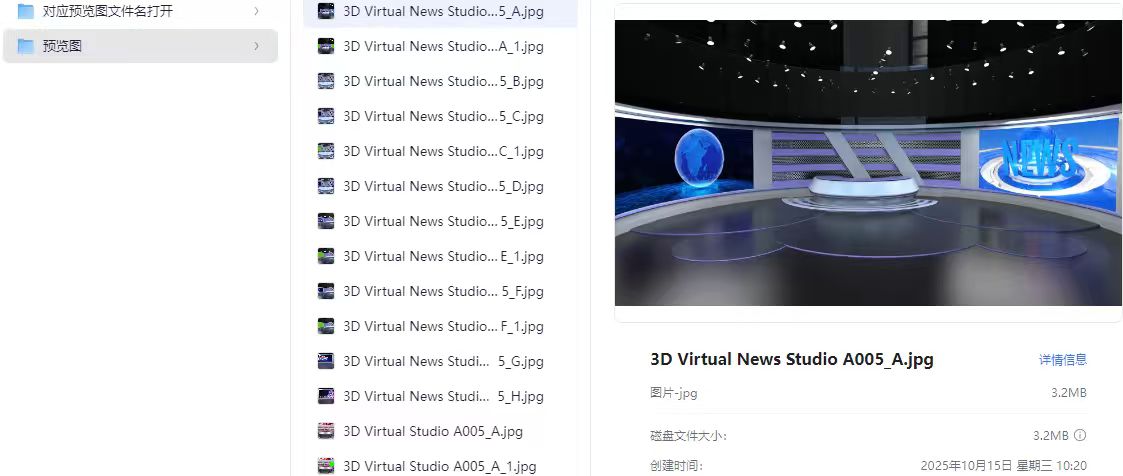Select file 3D Virtual News Studio...E_1.jpg

click(440, 256)
